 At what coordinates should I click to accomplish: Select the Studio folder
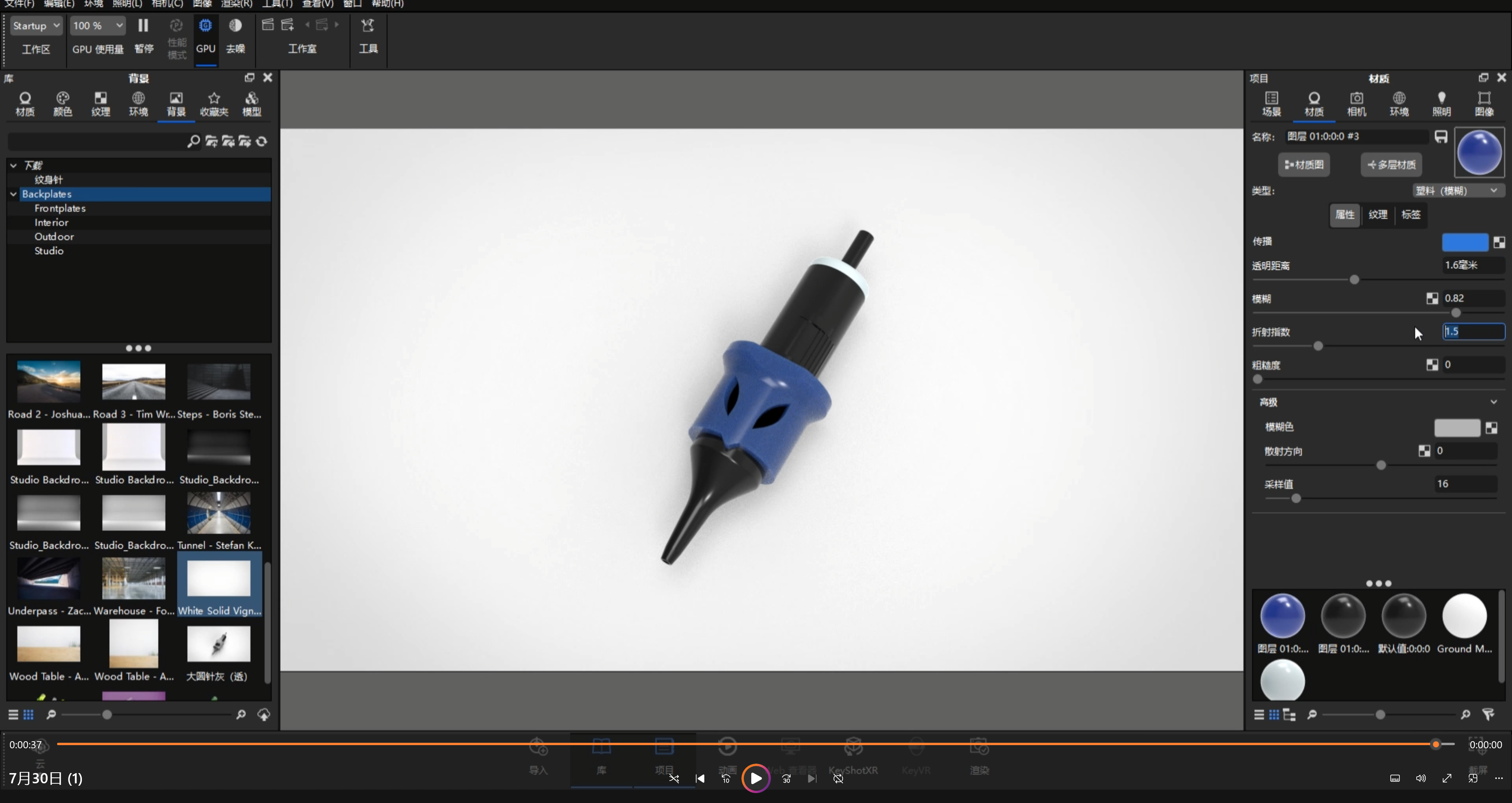[x=49, y=251]
